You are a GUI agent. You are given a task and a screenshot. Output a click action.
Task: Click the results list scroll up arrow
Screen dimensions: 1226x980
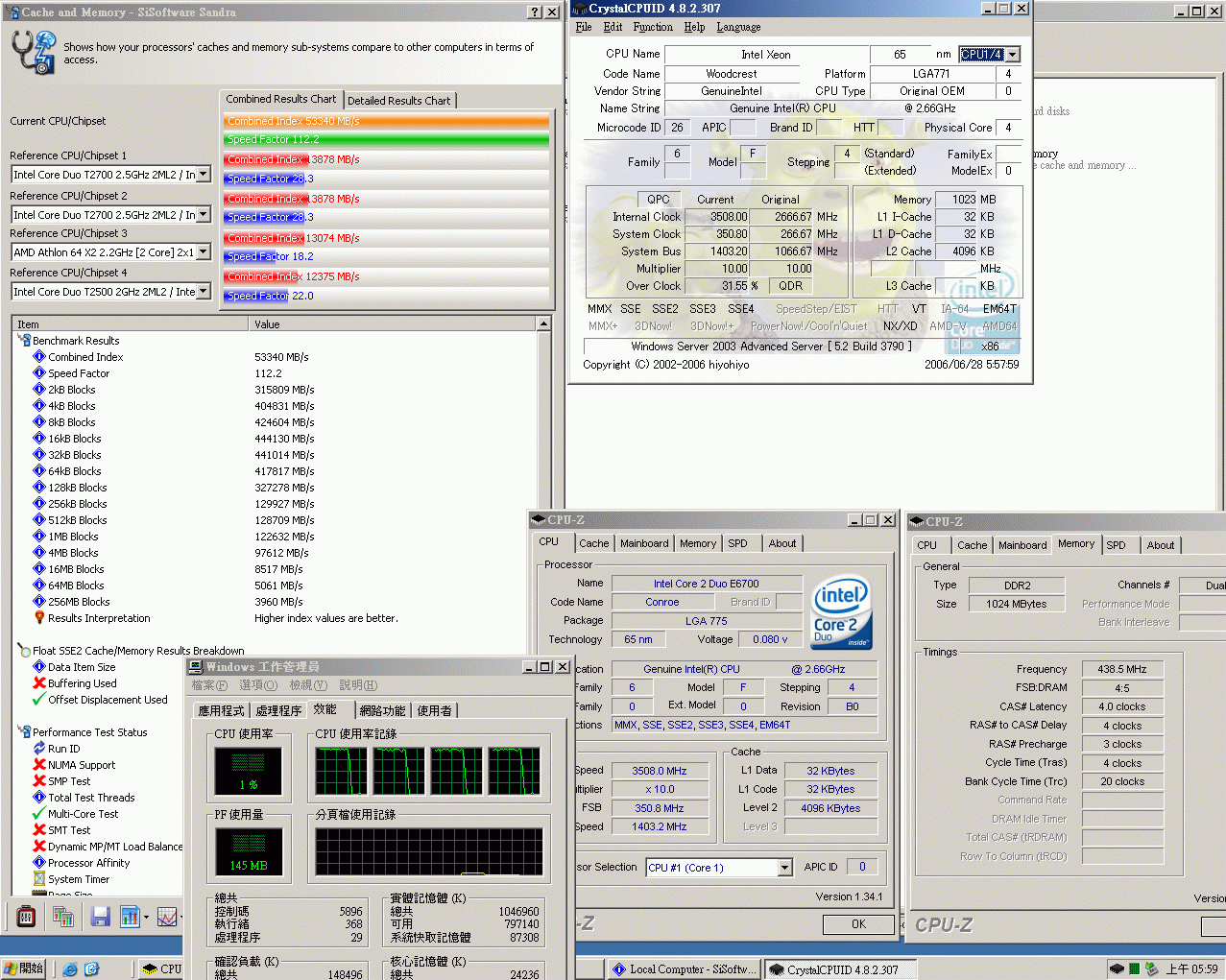click(x=544, y=324)
